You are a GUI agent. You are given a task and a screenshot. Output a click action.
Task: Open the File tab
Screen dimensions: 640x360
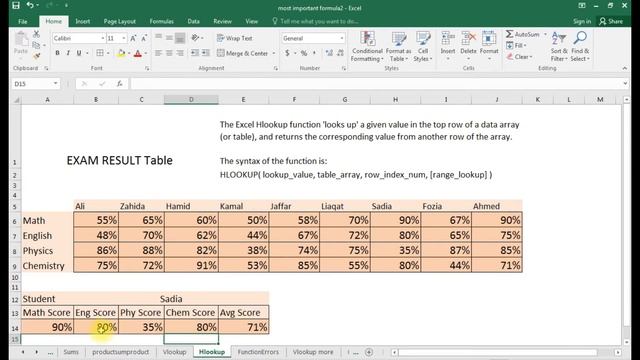coord(23,21)
